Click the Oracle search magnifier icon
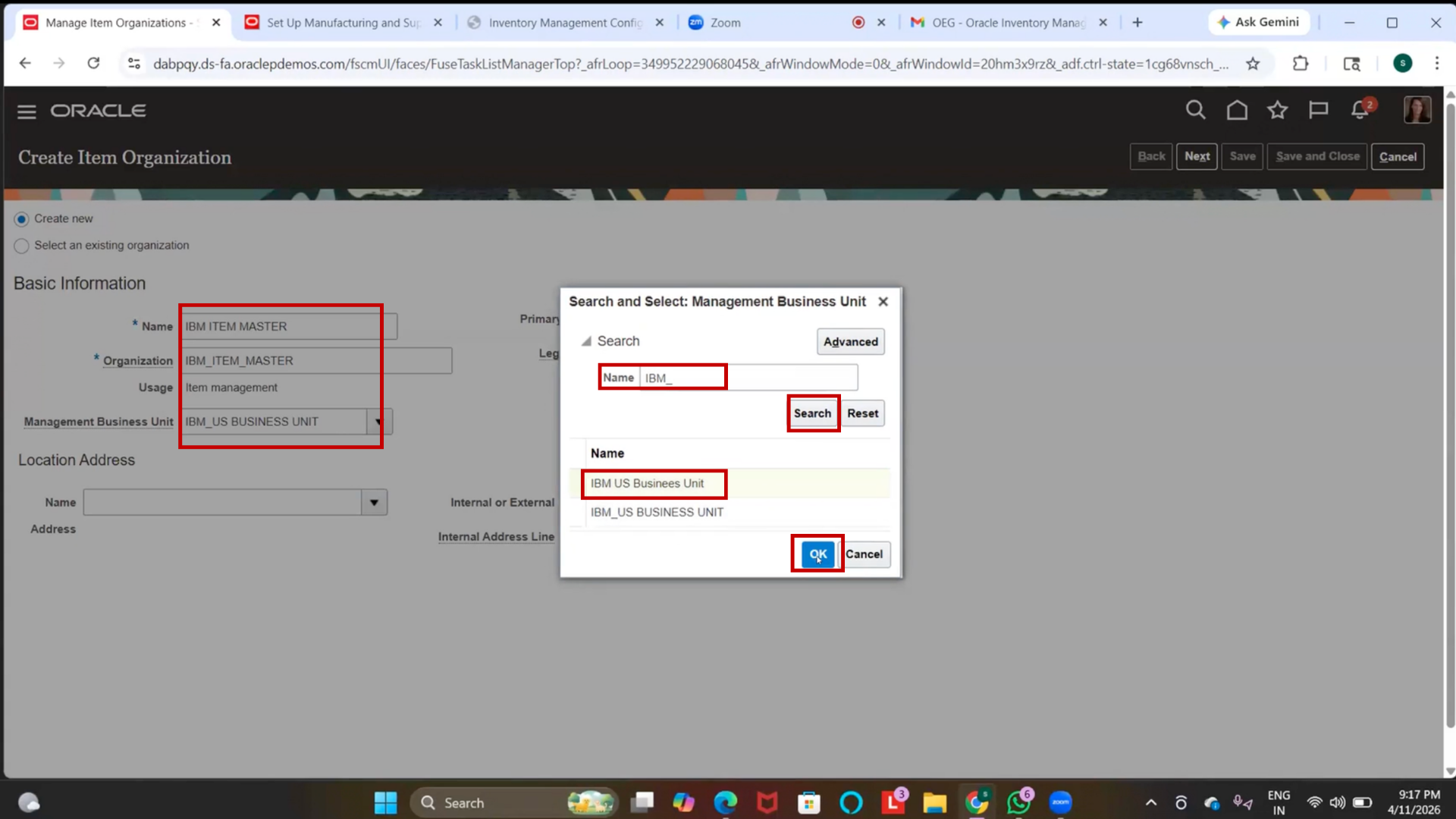The width and height of the screenshot is (1456, 819). click(x=1195, y=110)
